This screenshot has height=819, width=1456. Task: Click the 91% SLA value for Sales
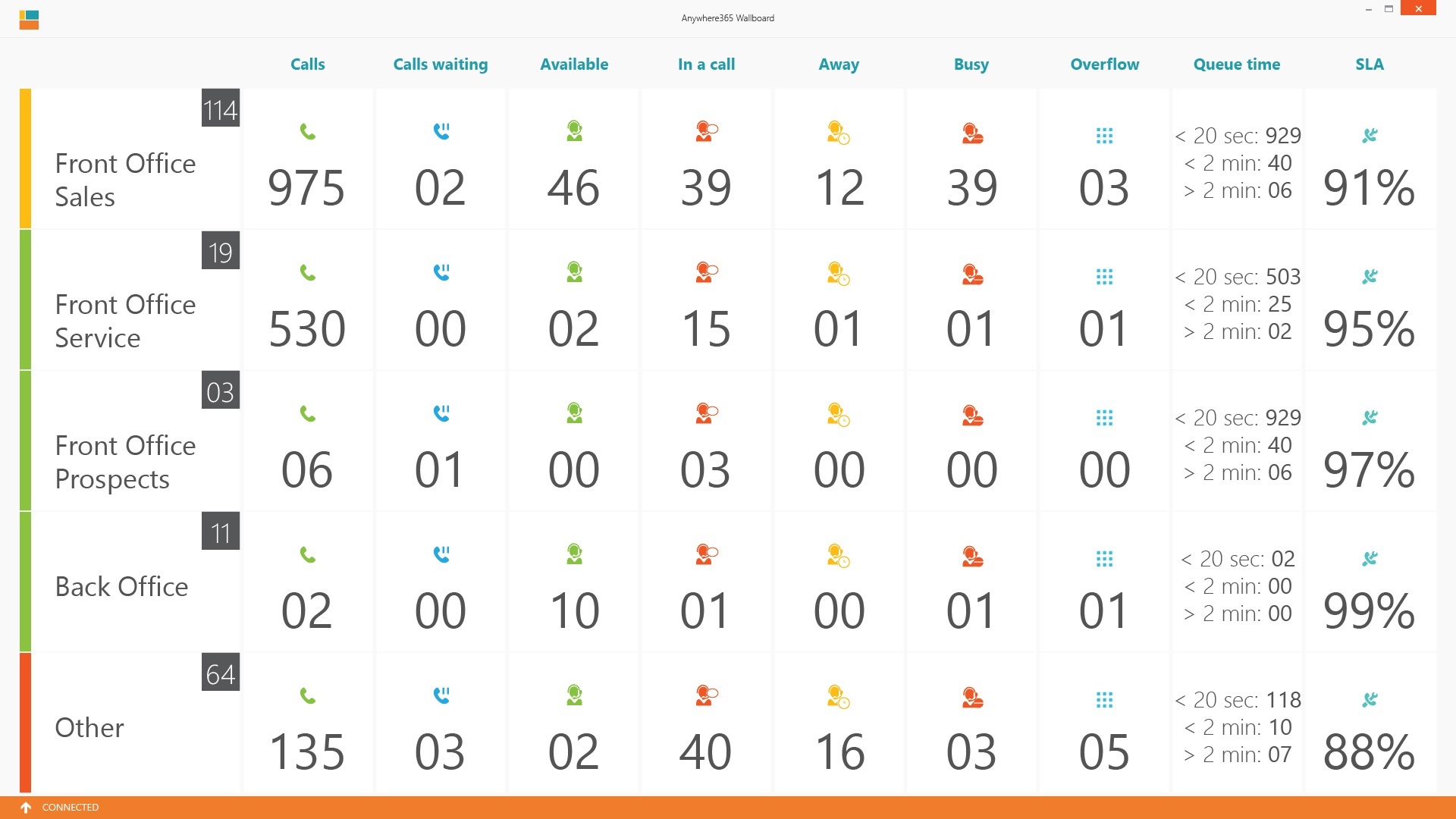1370,188
